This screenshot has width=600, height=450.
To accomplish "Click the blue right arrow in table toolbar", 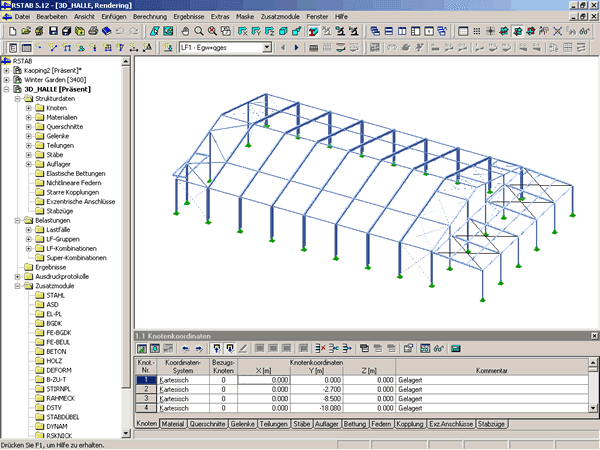I will point(199,349).
